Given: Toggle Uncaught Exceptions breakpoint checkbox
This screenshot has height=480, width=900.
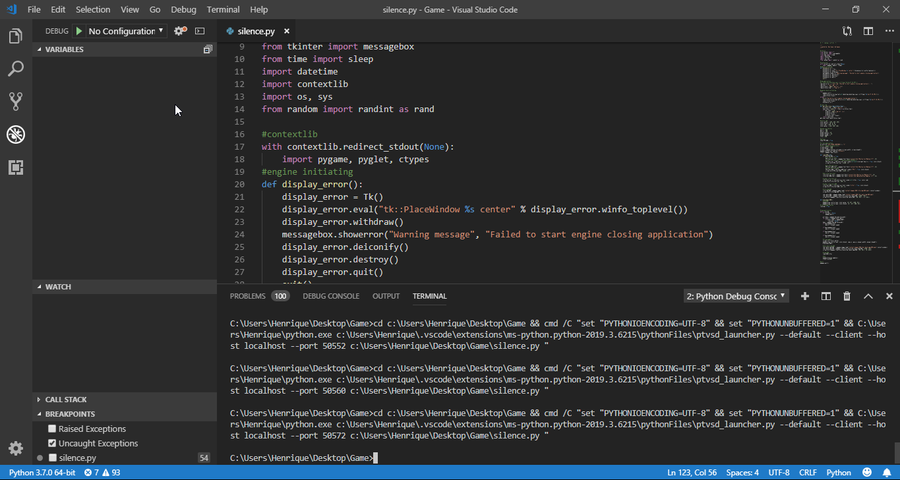Looking at the screenshot, I should coord(52,443).
